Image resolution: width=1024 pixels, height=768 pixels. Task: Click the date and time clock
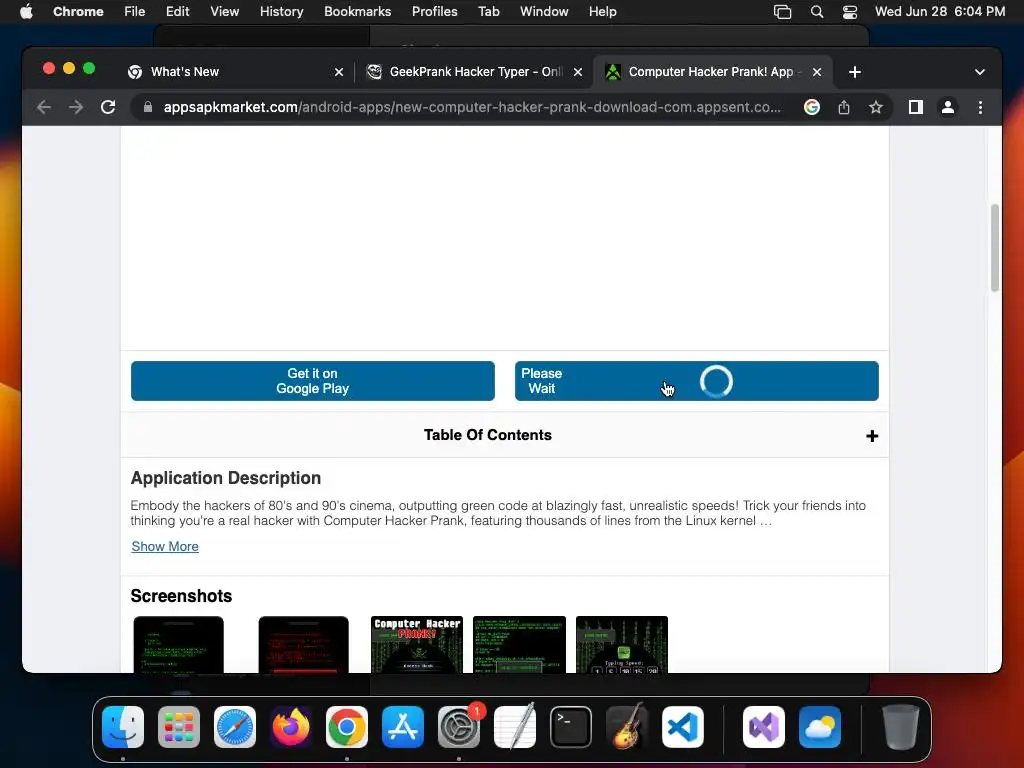pos(940,12)
